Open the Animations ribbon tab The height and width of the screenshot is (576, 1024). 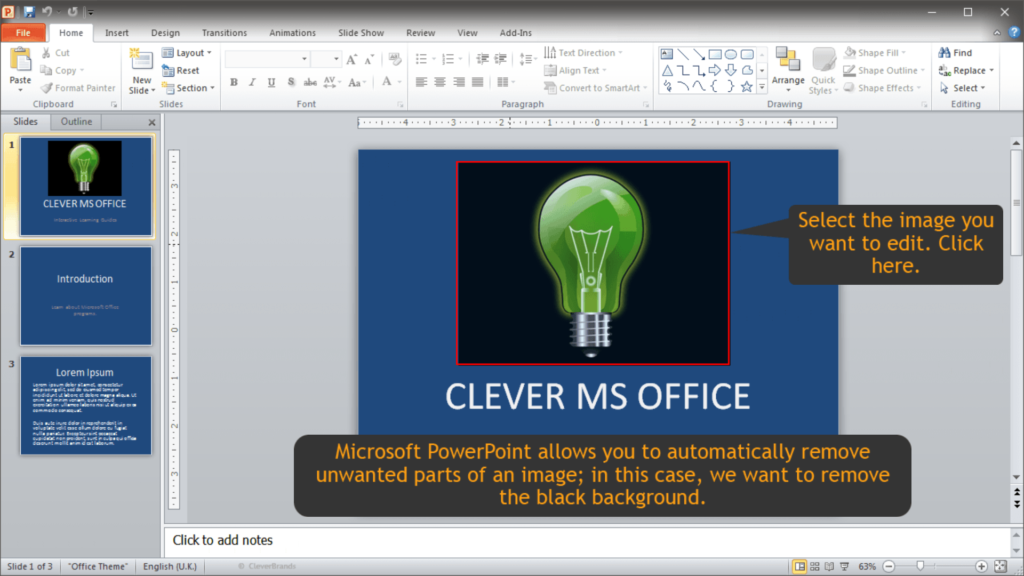[292, 33]
